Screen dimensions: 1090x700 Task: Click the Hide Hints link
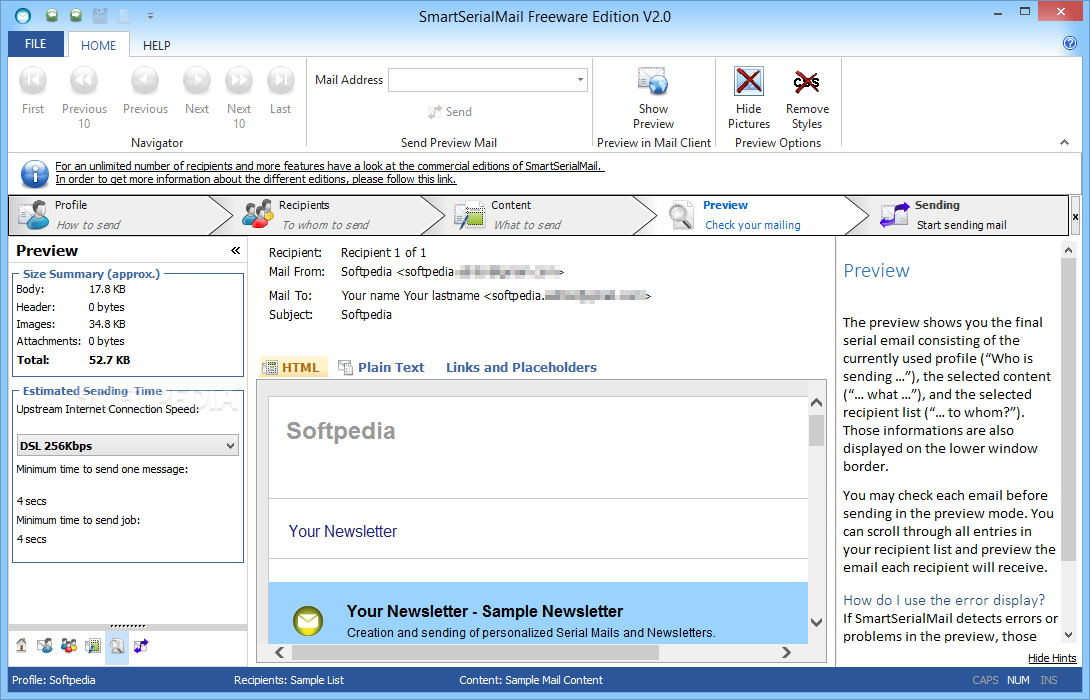pos(1052,658)
